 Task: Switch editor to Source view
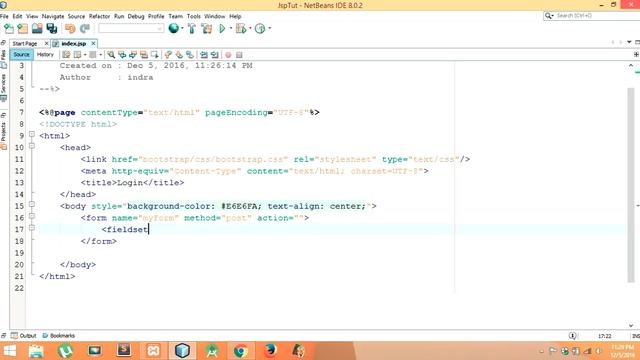pyautogui.click(x=21, y=55)
